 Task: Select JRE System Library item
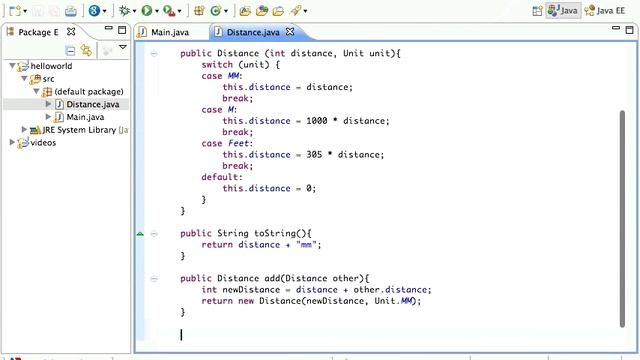(85, 130)
